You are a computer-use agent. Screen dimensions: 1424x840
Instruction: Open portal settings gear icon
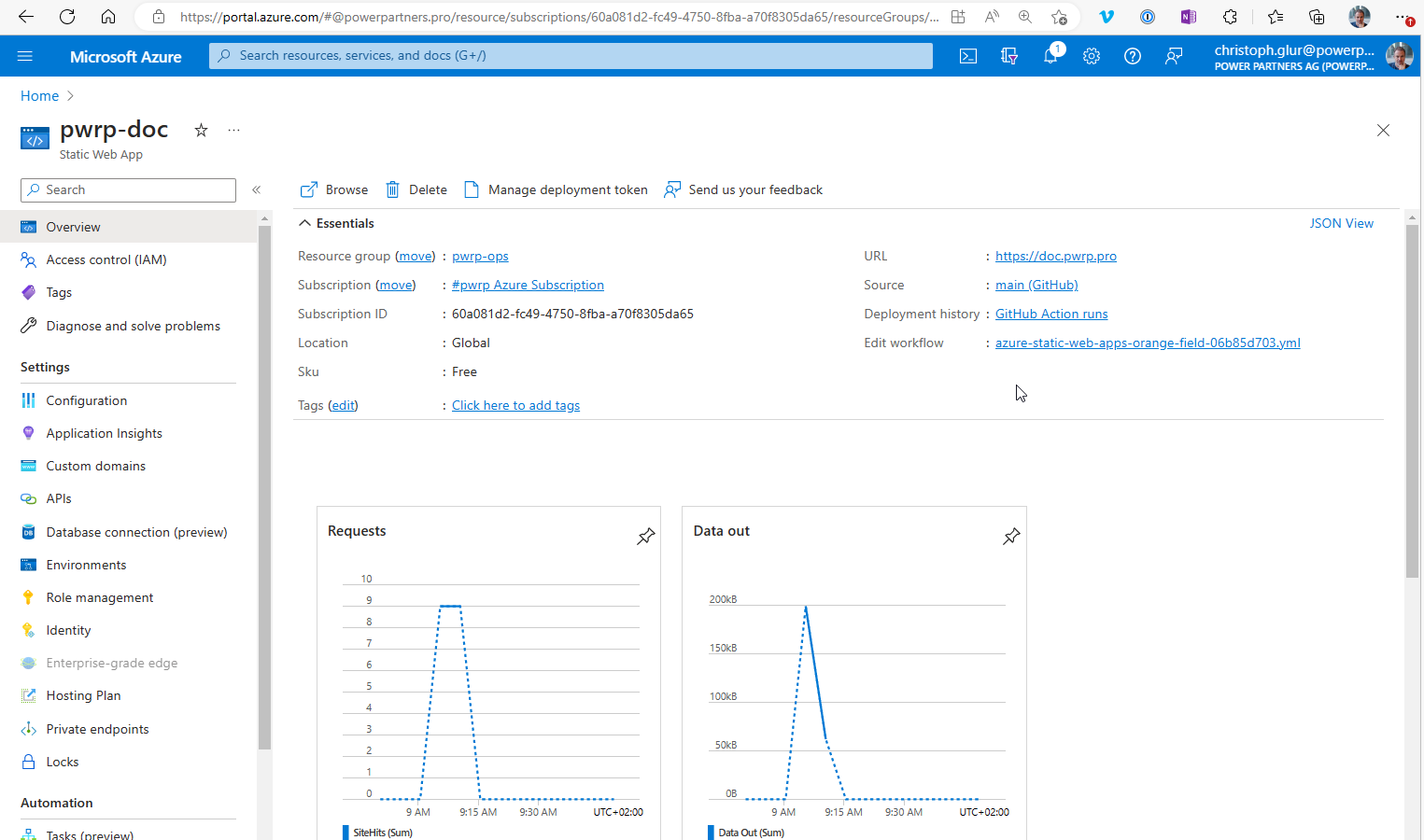(1092, 56)
